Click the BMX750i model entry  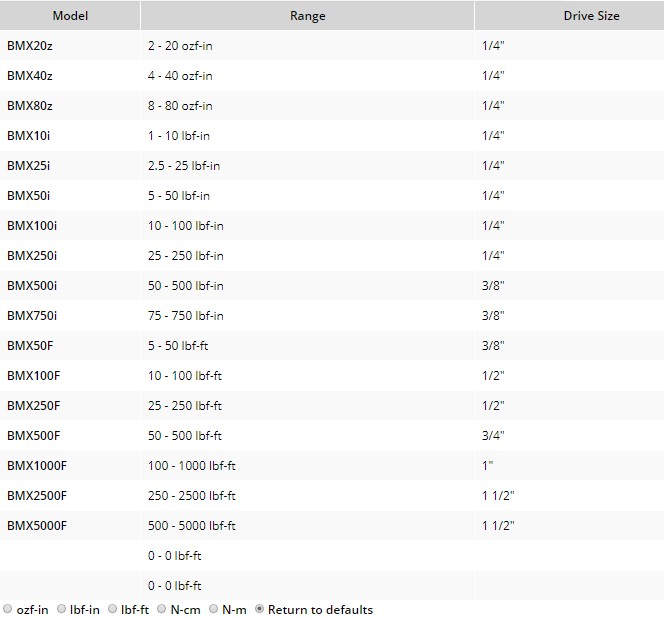point(32,316)
